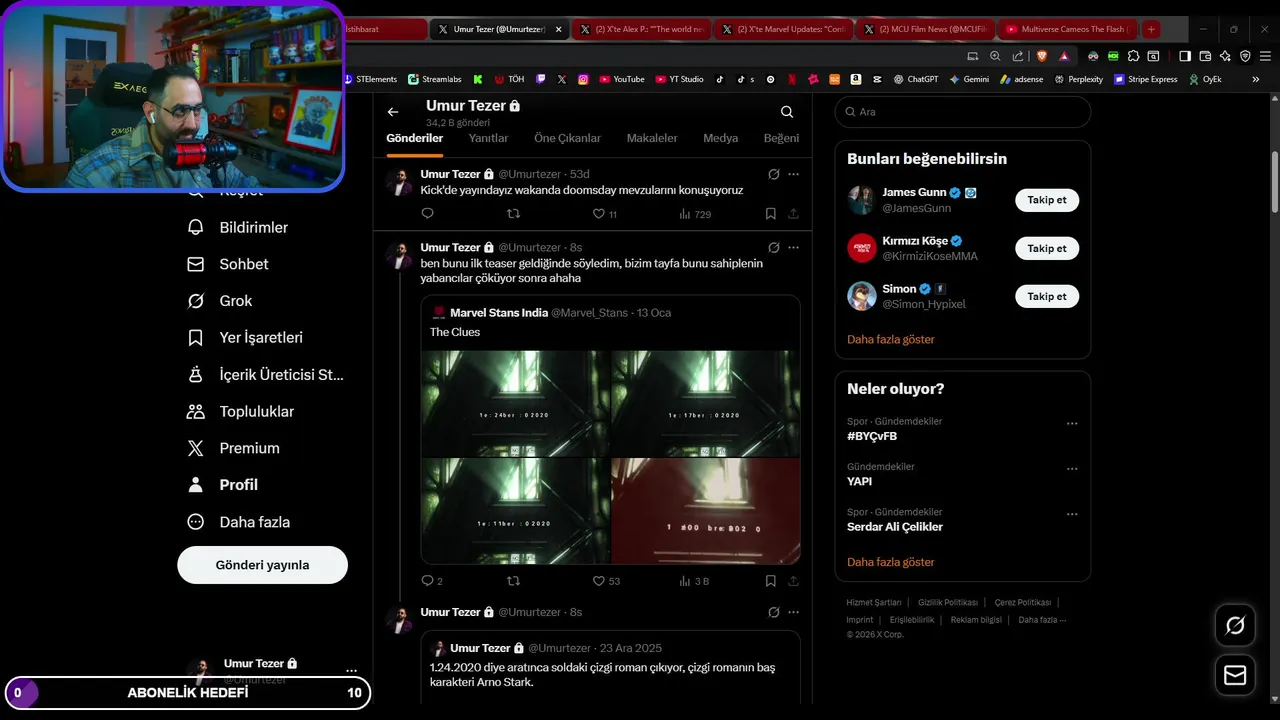Repost the Kick'de yayındayız post
The image size is (1280, 720).
pos(513,214)
